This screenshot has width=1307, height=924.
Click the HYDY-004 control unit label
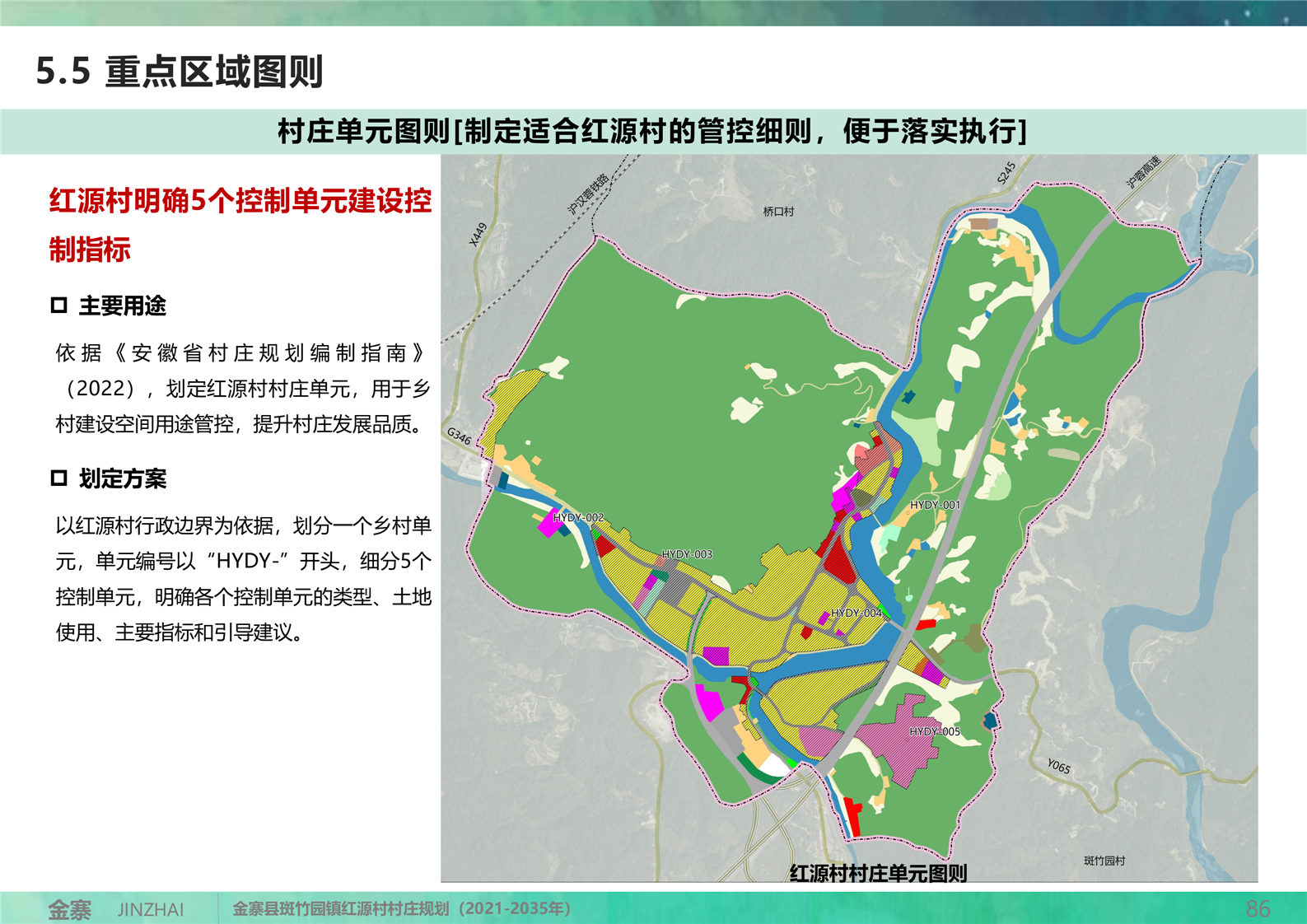click(x=856, y=613)
